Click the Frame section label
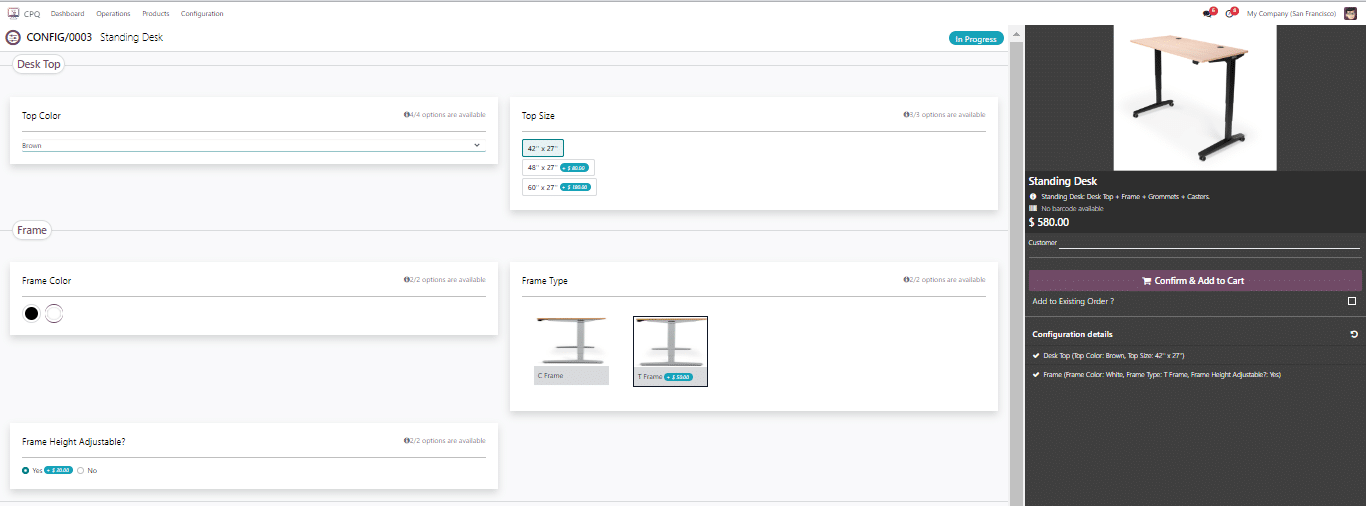This screenshot has width=1366, height=506. tap(32, 230)
